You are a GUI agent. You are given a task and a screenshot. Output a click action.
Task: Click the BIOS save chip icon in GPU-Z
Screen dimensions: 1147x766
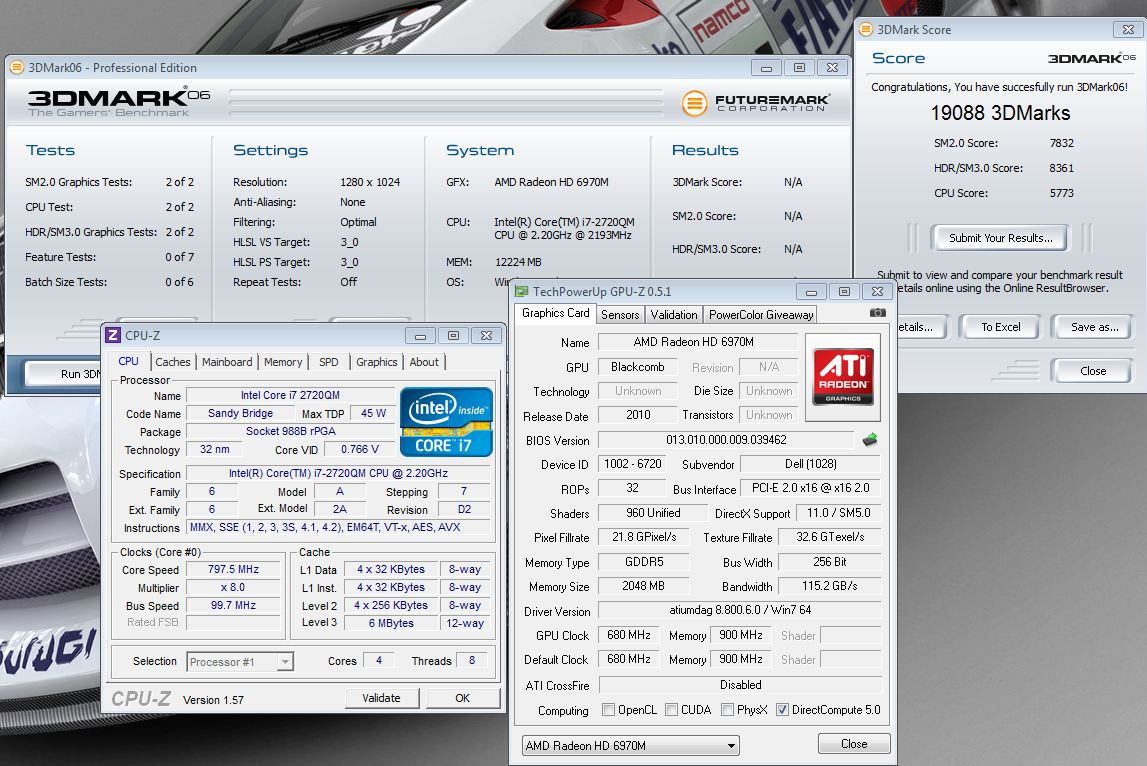pos(870,440)
